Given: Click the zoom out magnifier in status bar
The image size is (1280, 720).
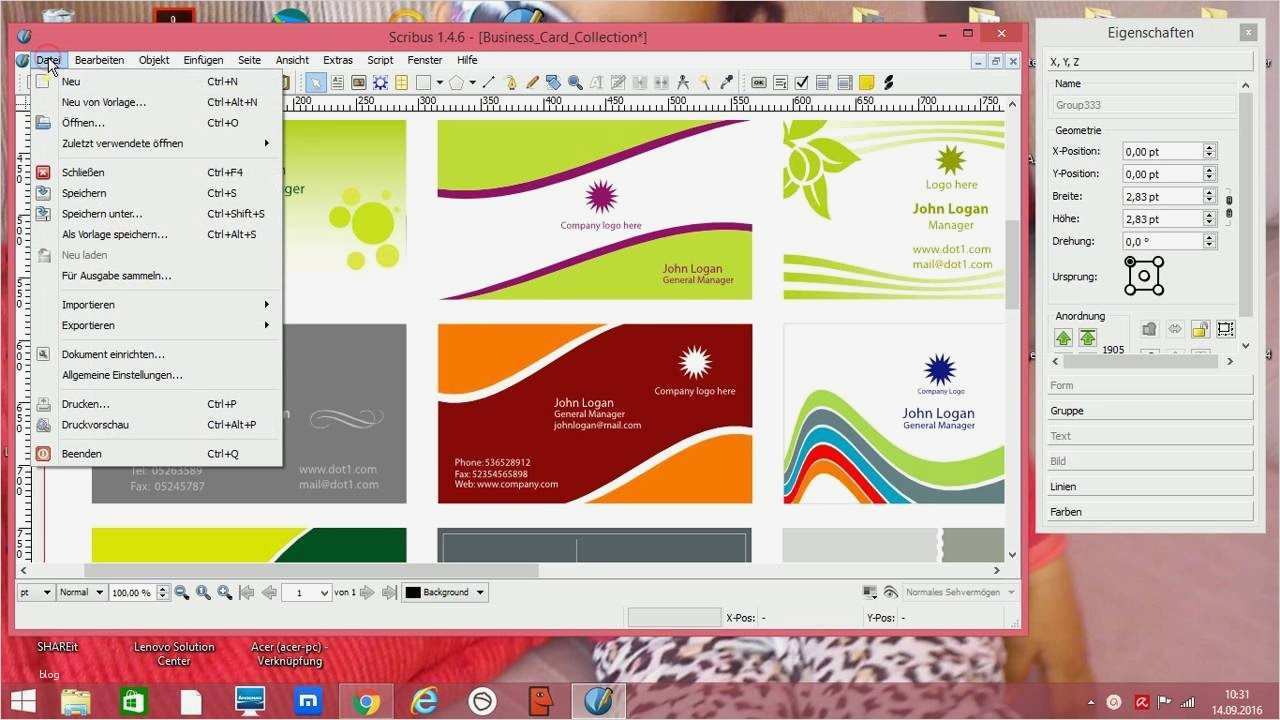Looking at the screenshot, I should [181, 592].
